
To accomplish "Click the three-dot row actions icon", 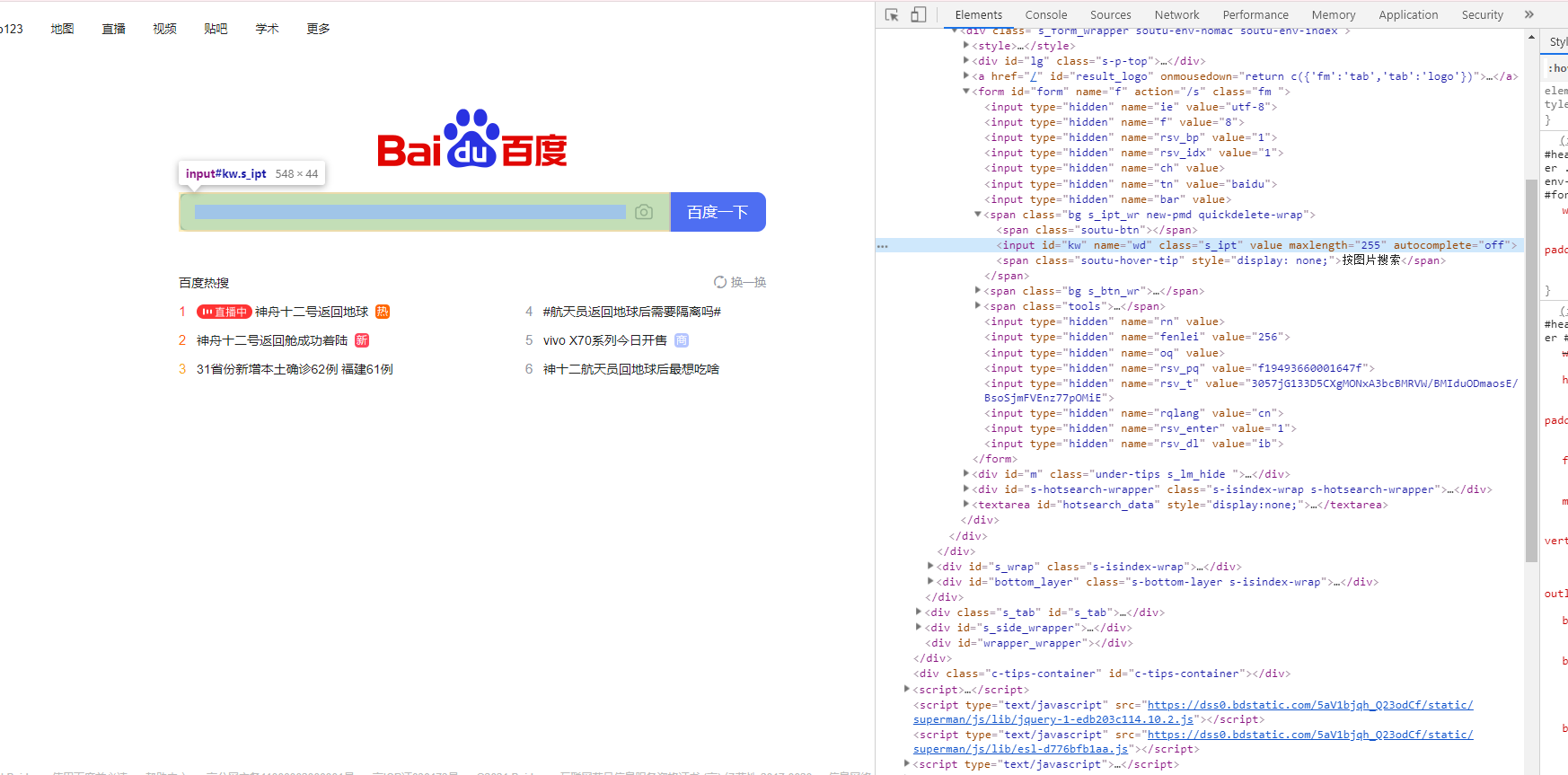I will point(883,246).
